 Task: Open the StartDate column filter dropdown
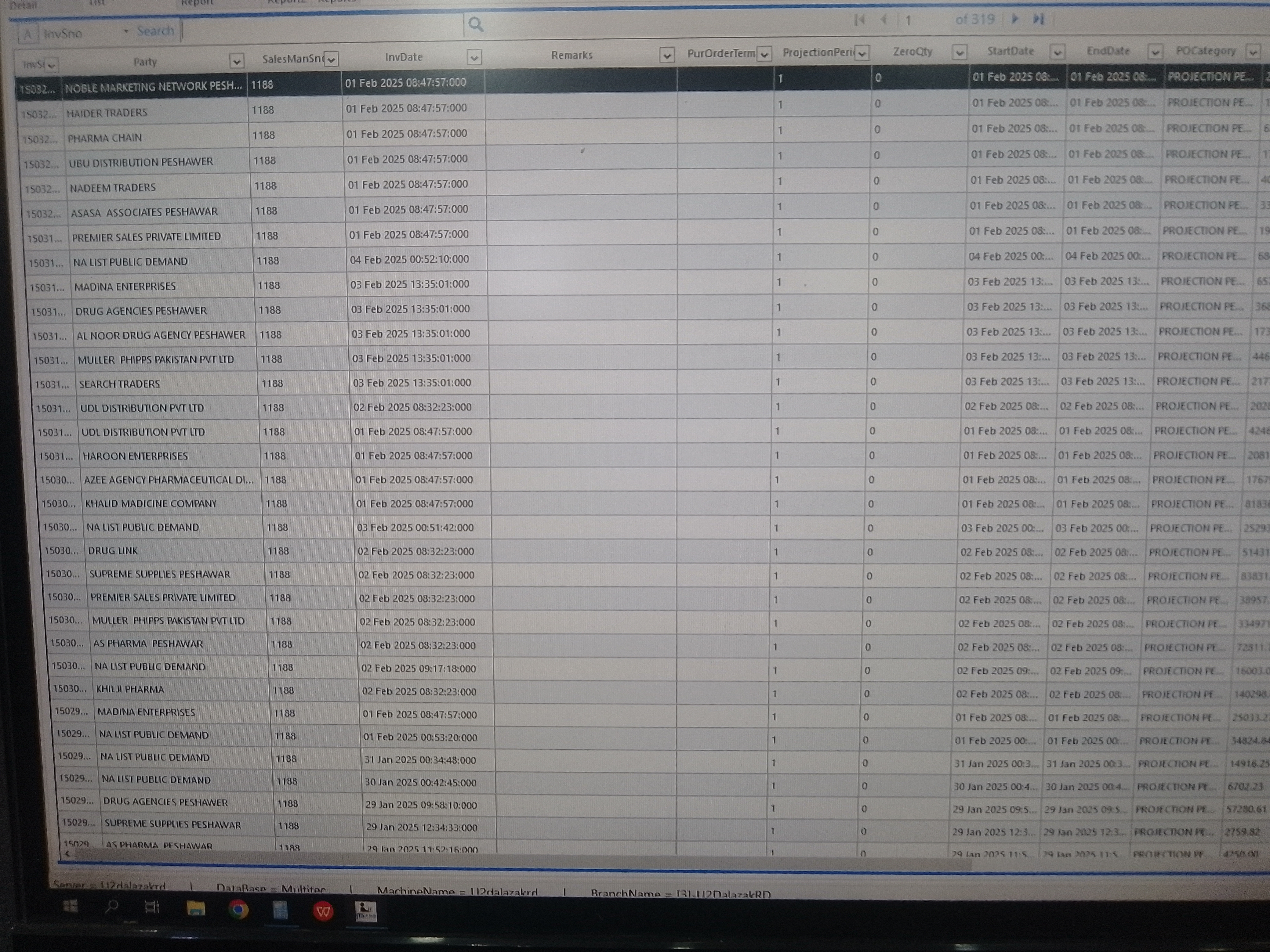click(x=1057, y=52)
